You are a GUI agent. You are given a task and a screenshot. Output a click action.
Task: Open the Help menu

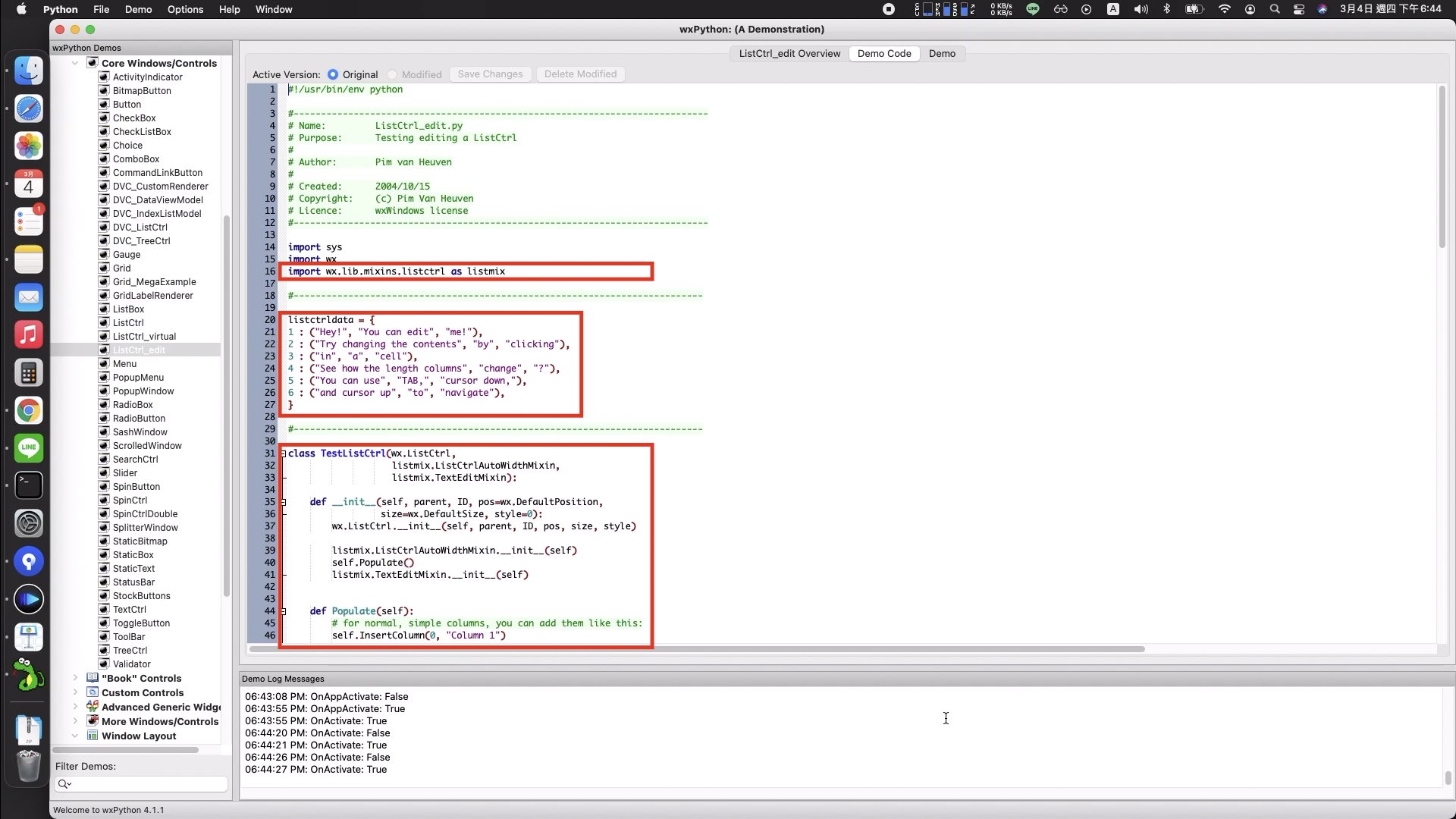pyautogui.click(x=229, y=9)
